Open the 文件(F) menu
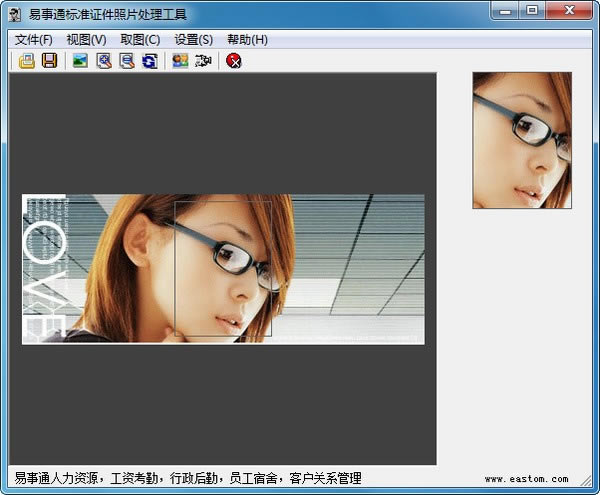This screenshot has height=495, width=600. (x=34, y=40)
